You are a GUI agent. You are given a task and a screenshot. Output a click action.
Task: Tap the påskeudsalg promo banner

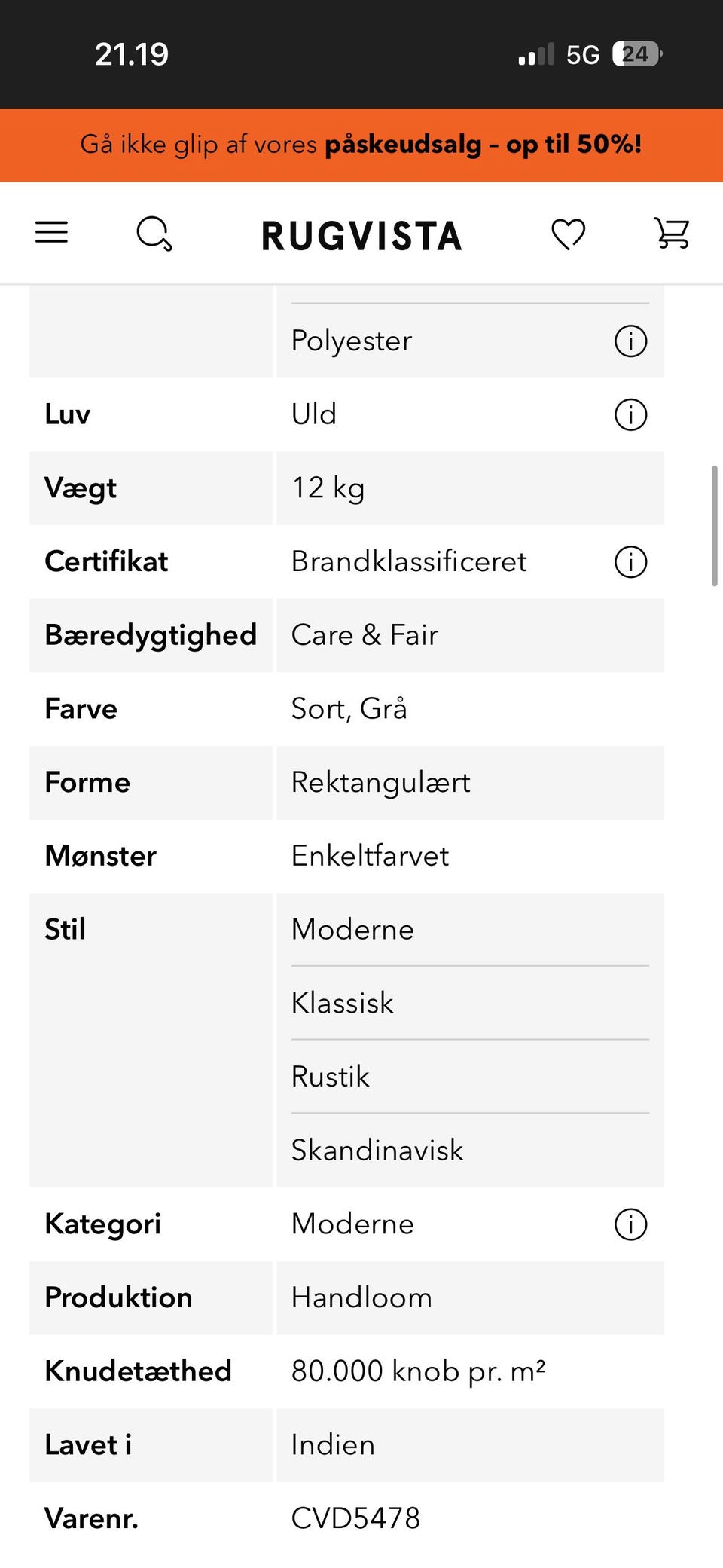tap(361, 145)
